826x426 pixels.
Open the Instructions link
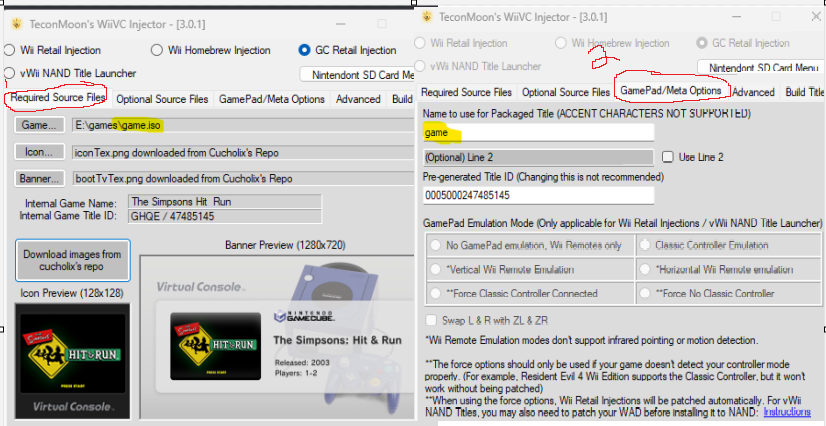786,411
